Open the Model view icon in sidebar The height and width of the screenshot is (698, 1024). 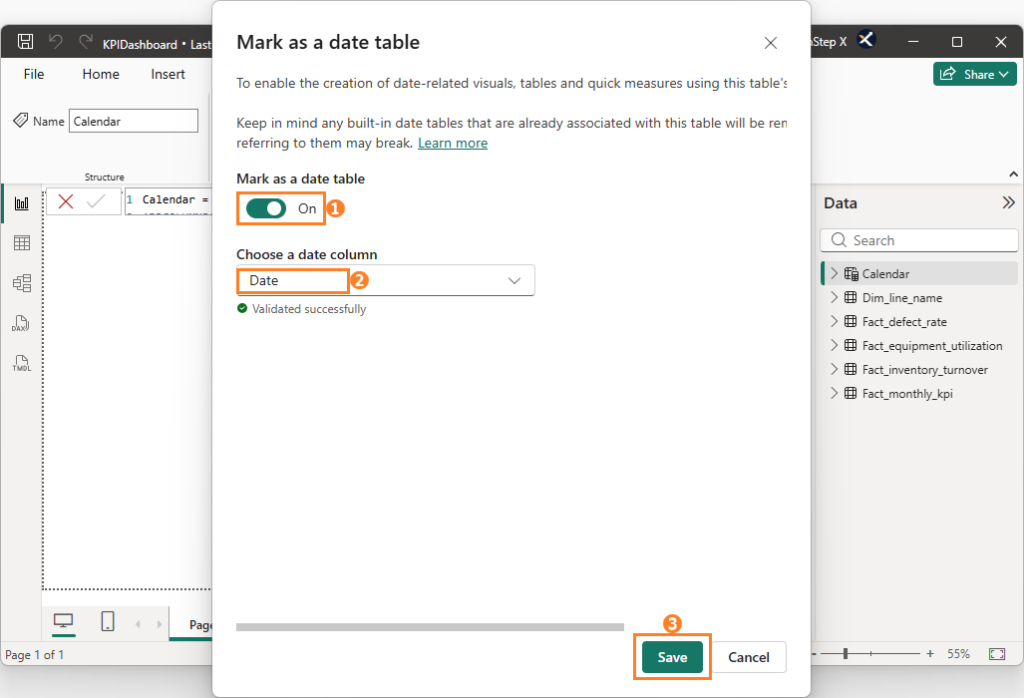pyautogui.click(x=22, y=283)
